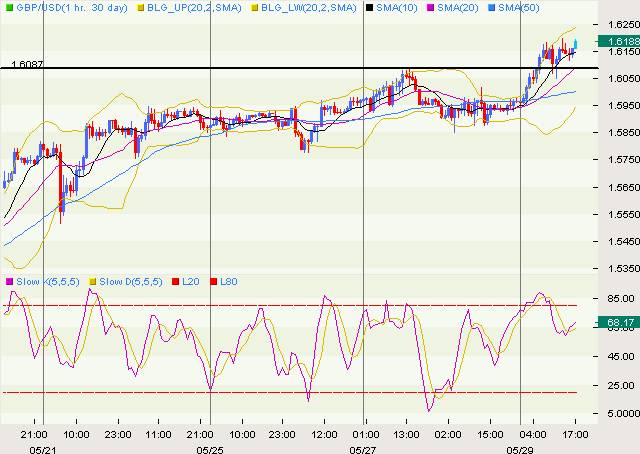This screenshot has height=454, width=640.
Task: Click the 1.6087 resistance line label
Action: pyautogui.click(x=27, y=64)
